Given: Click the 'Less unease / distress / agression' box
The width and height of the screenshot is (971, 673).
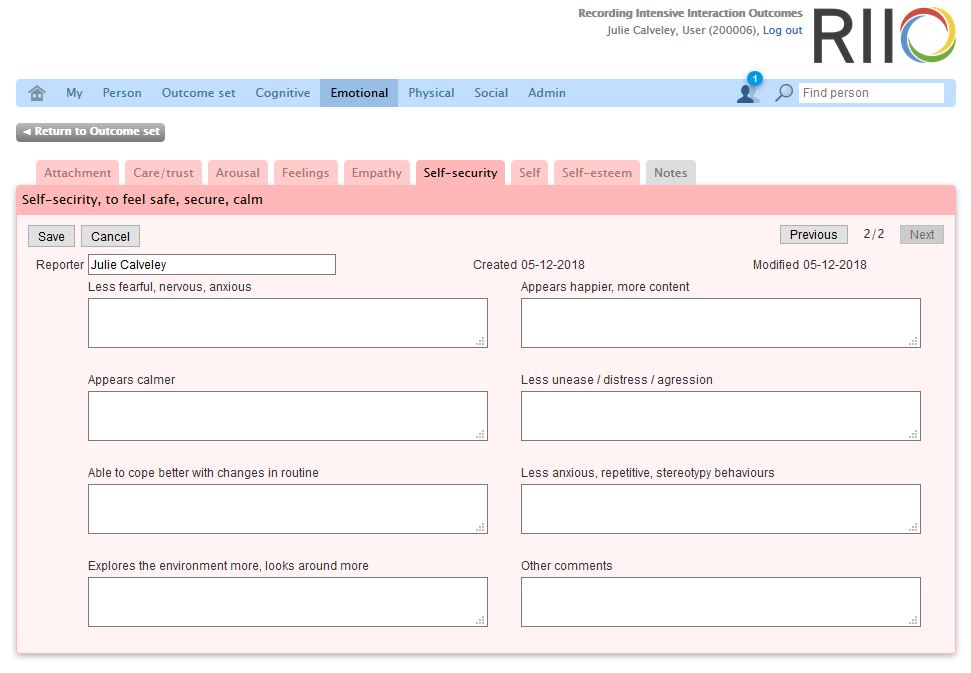Looking at the screenshot, I should (721, 416).
